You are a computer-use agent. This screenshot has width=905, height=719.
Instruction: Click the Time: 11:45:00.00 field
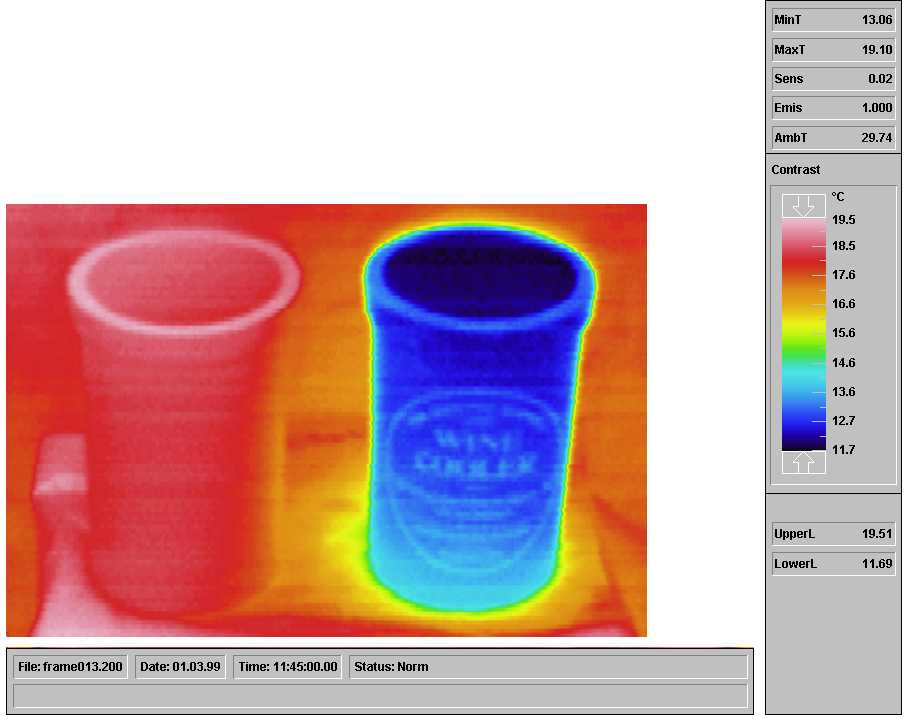[287, 667]
